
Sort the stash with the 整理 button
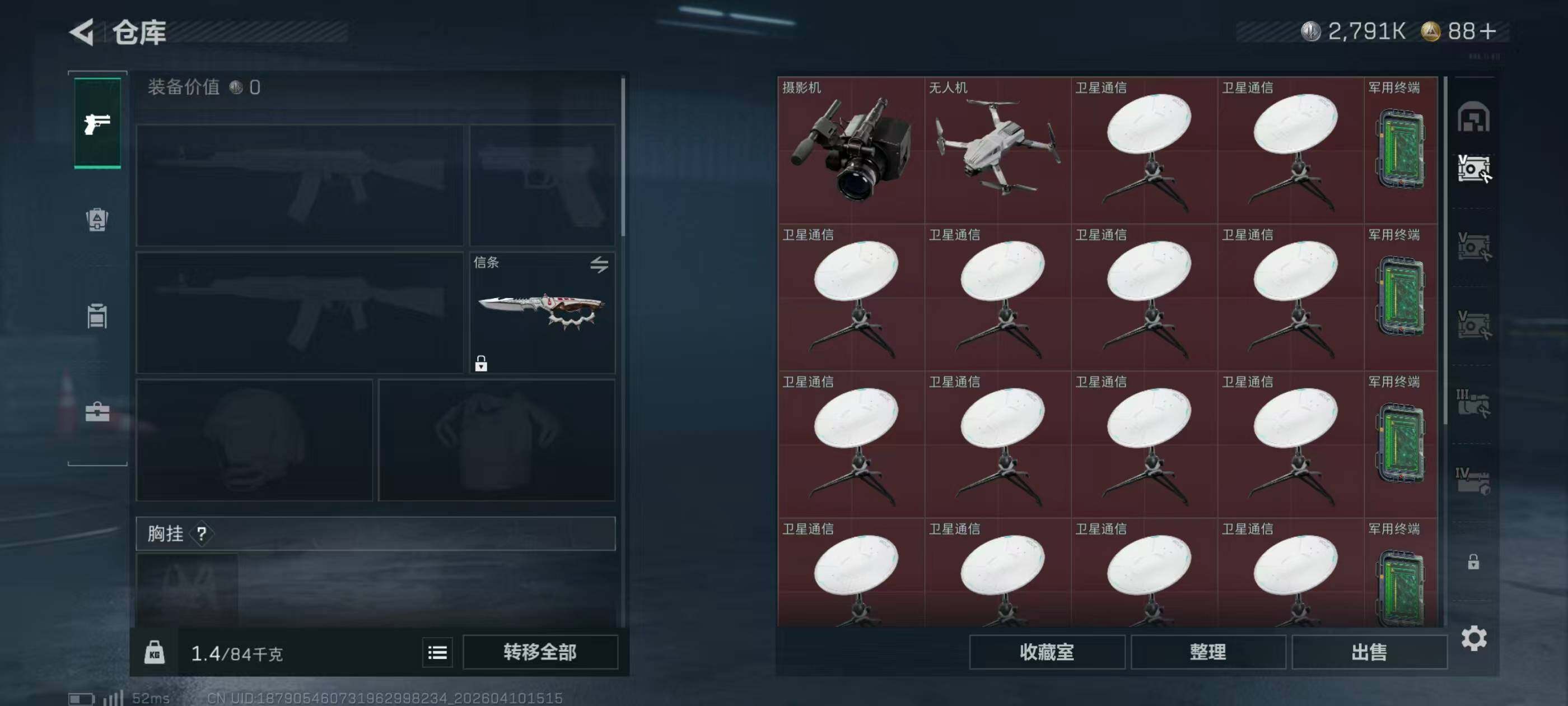[1208, 652]
